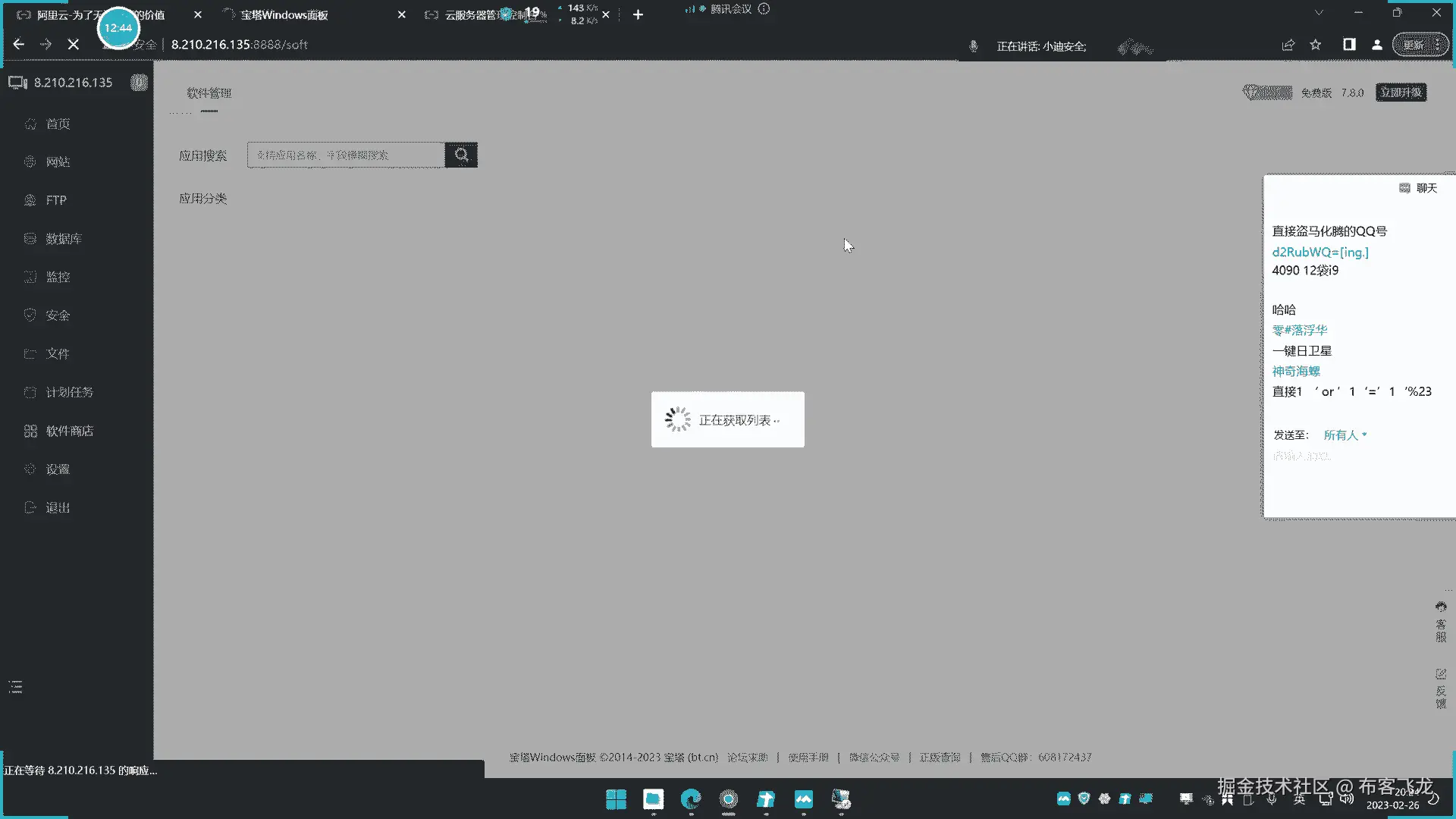1456x819 pixels.
Task: Open the browser tab list chevron
Action: [x=1319, y=13]
